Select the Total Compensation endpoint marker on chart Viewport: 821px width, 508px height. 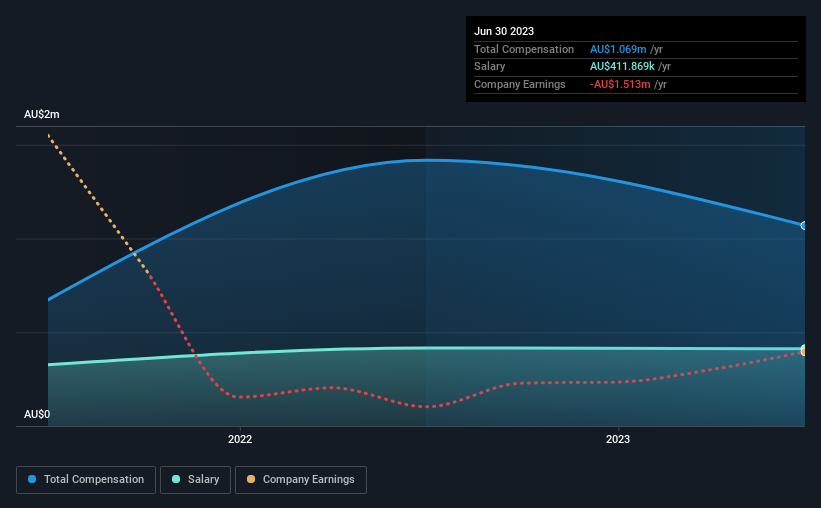pos(803,226)
